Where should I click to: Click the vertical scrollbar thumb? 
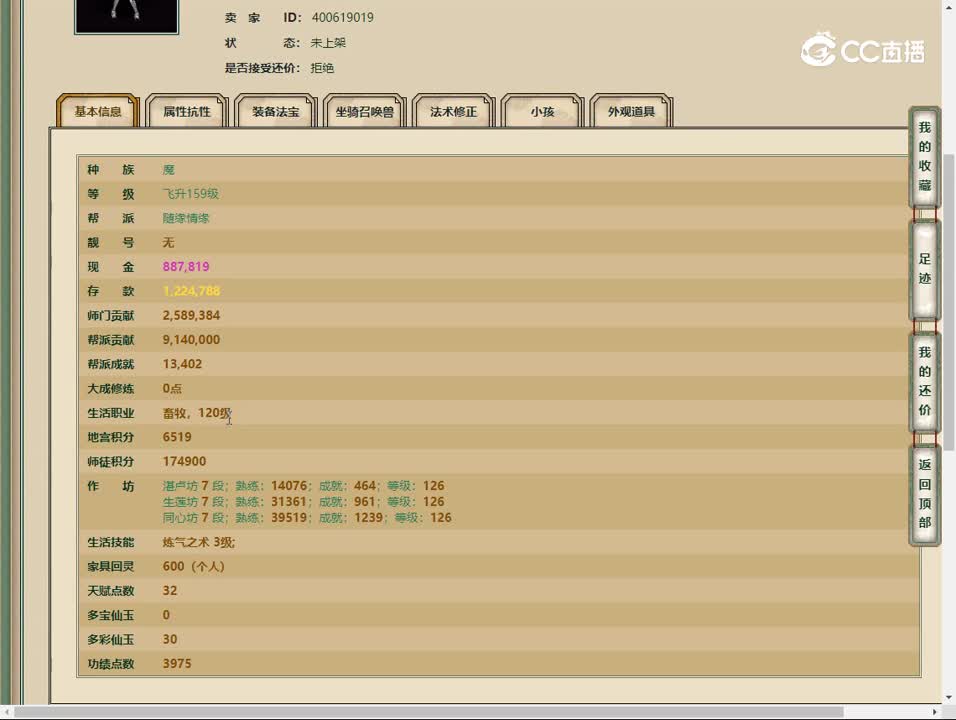tap(949, 302)
